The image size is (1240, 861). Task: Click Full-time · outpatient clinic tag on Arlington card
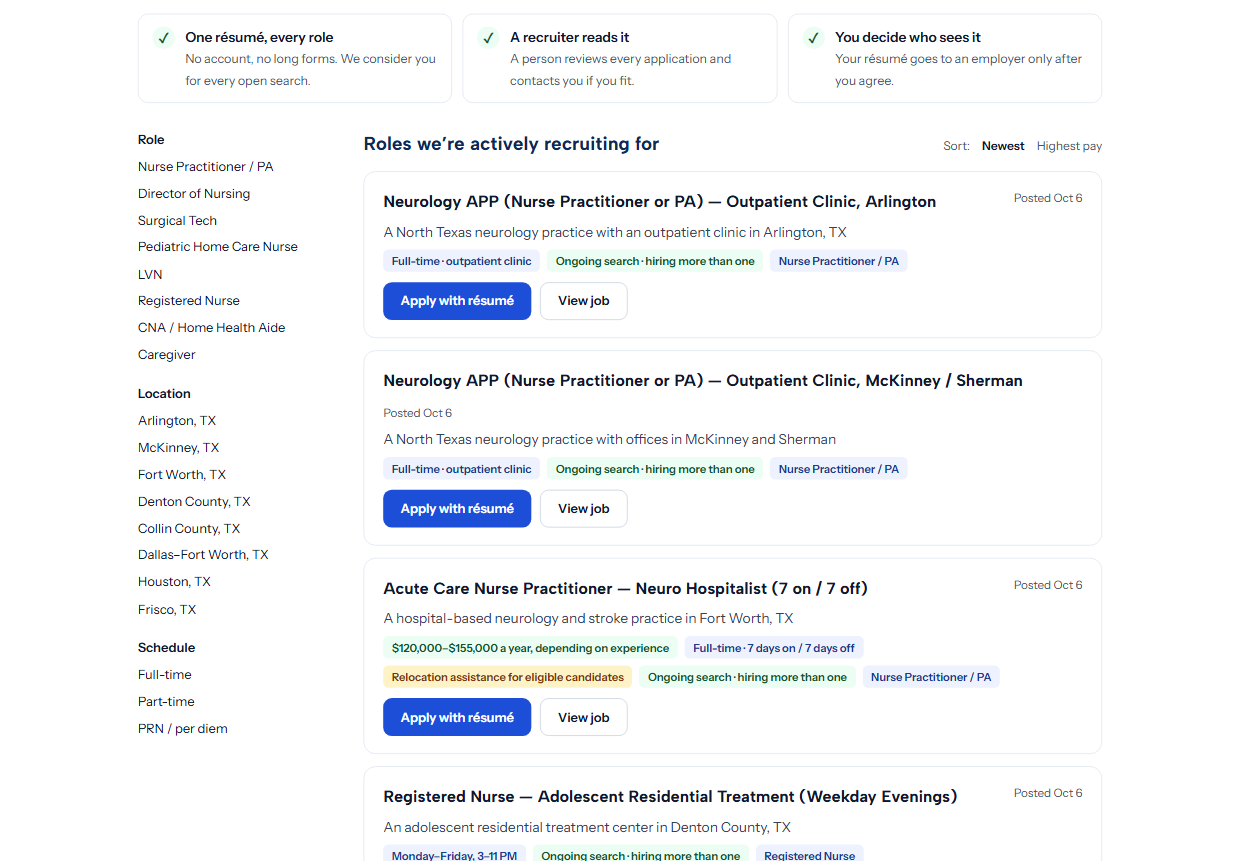tap(461, 261)
